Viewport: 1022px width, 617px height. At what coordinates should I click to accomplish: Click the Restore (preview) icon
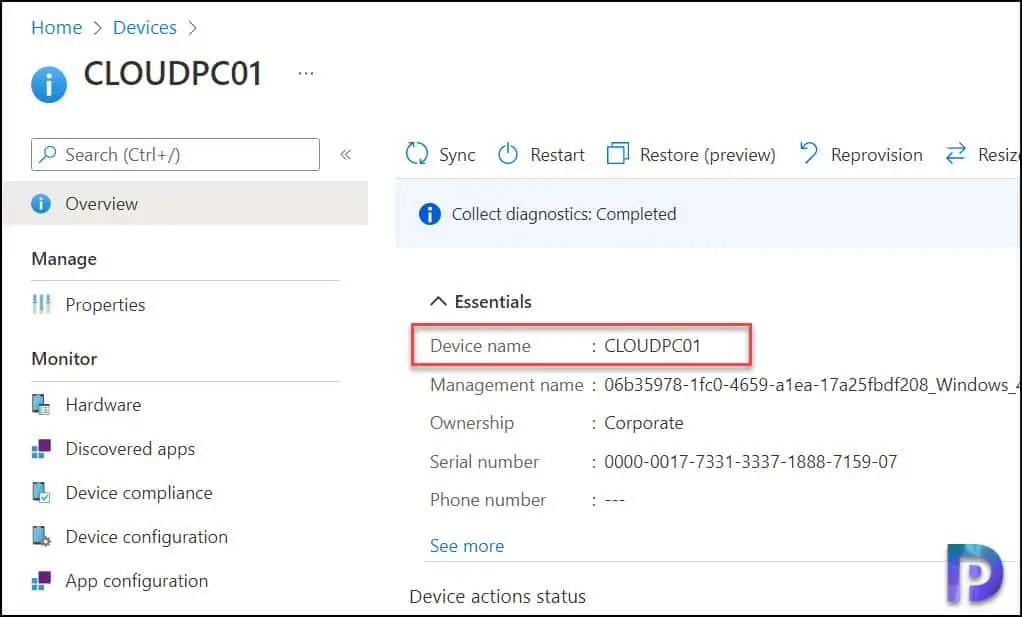click(x=618, y=154)
